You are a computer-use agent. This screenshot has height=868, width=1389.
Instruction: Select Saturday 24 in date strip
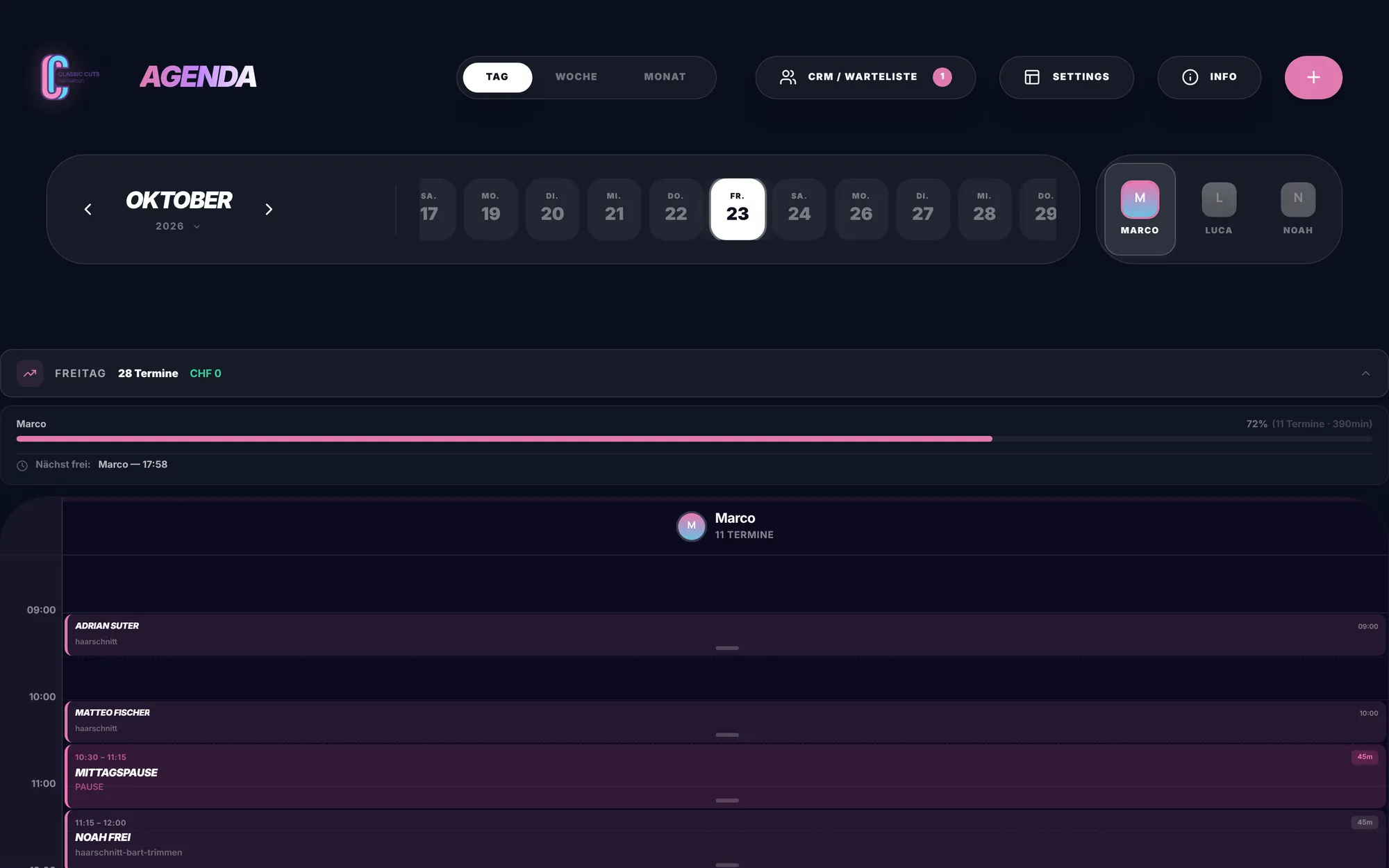[x=799, y=209]
